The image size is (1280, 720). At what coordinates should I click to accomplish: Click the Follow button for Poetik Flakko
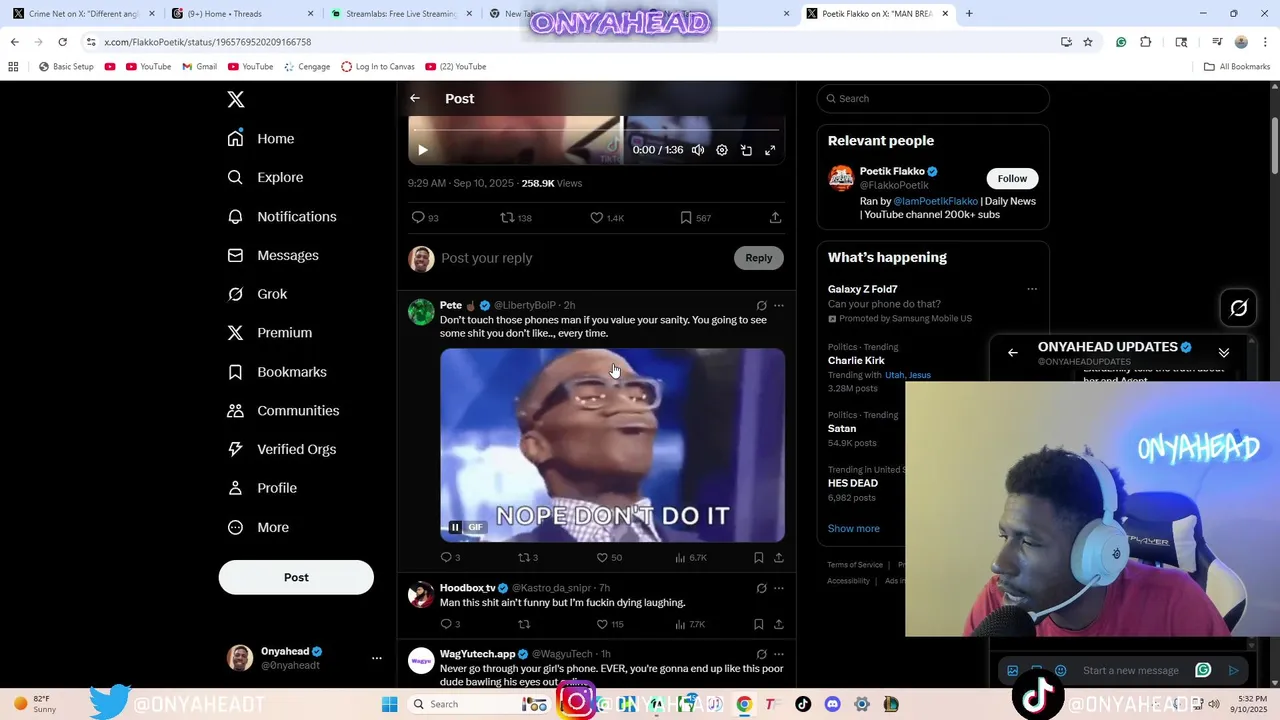tap(1012, 178)
